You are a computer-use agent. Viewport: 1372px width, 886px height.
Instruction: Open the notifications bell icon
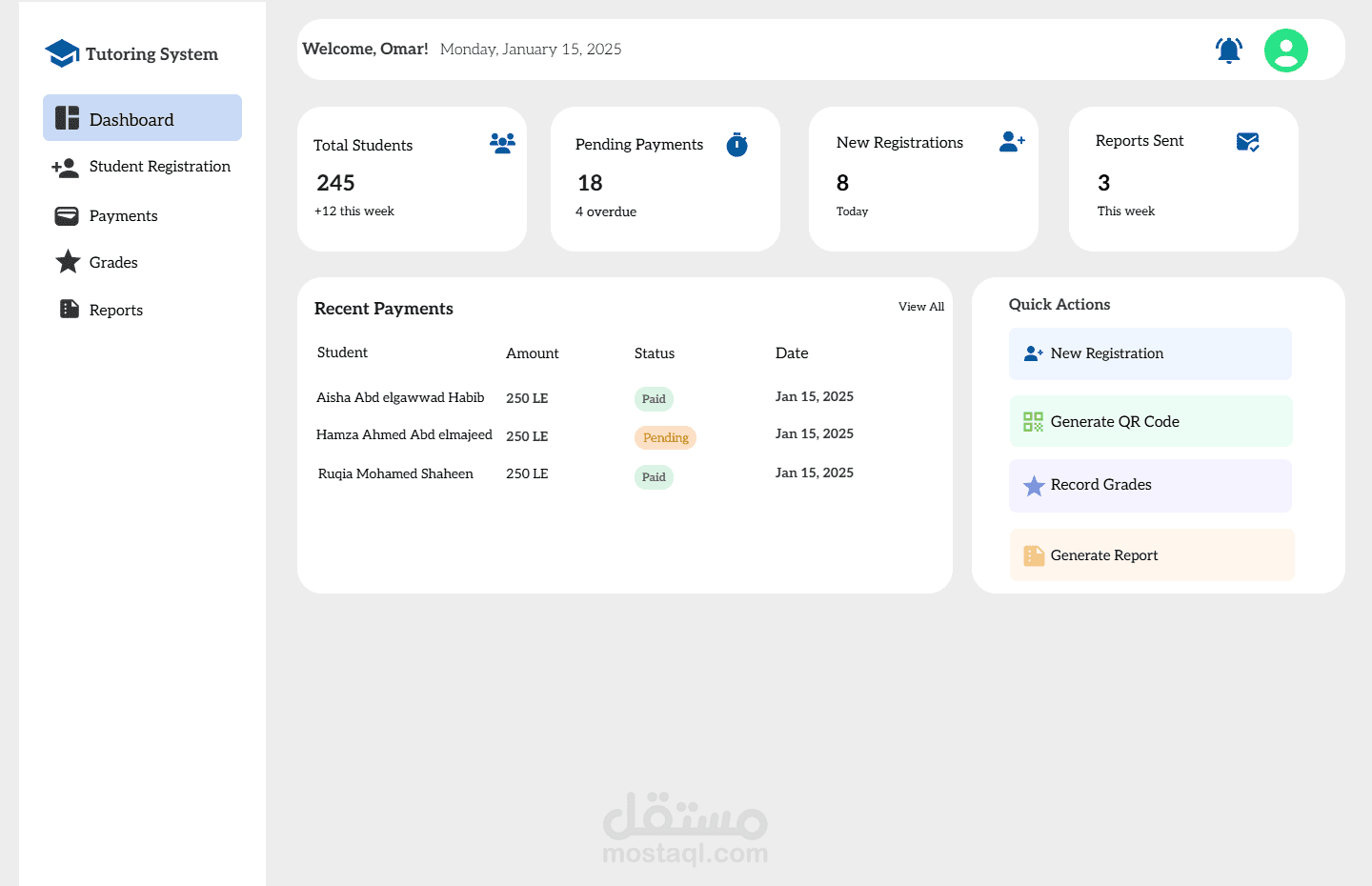(x=1229, y=50)
